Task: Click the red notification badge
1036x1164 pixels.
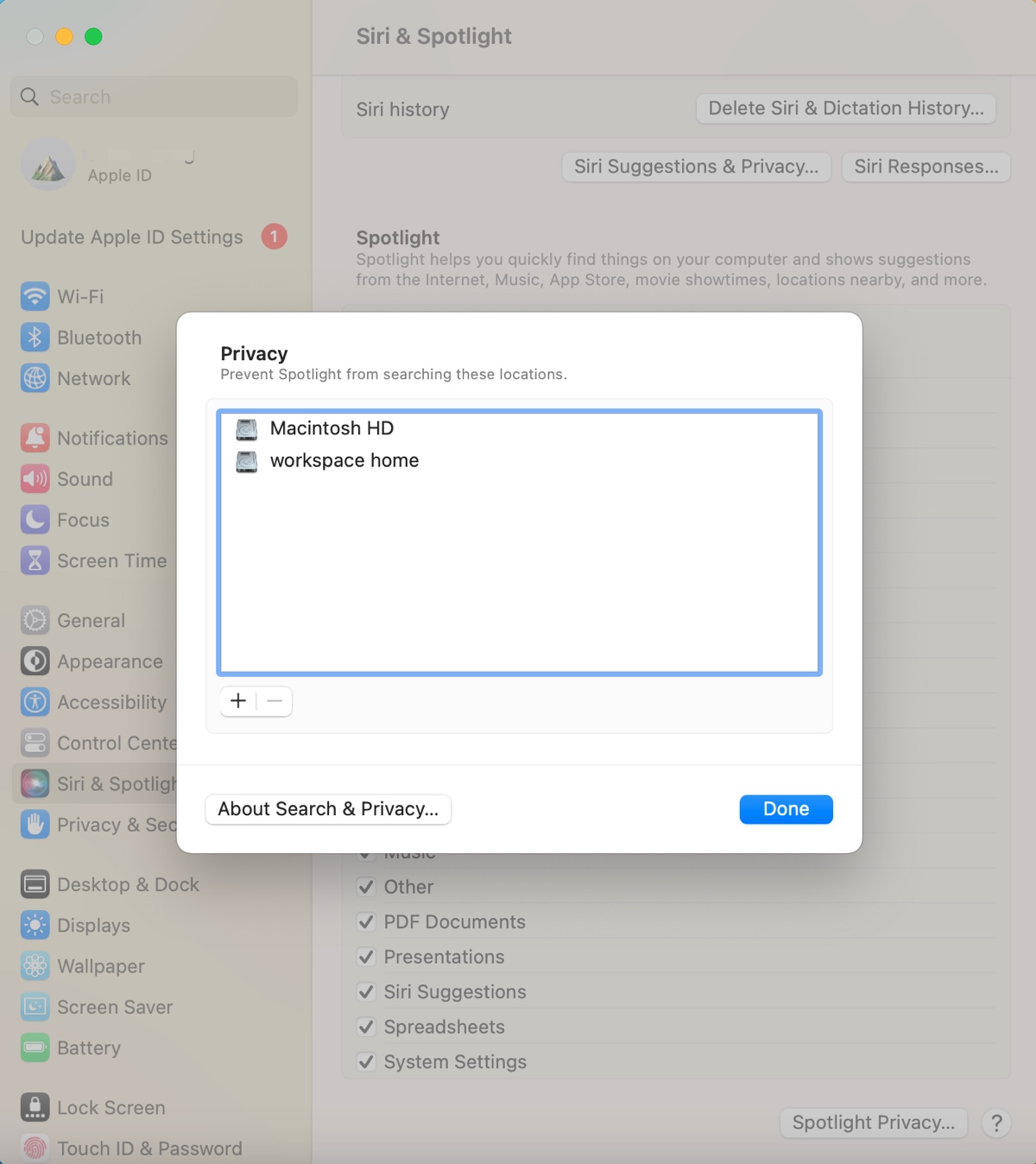Action: click(275, 237)
